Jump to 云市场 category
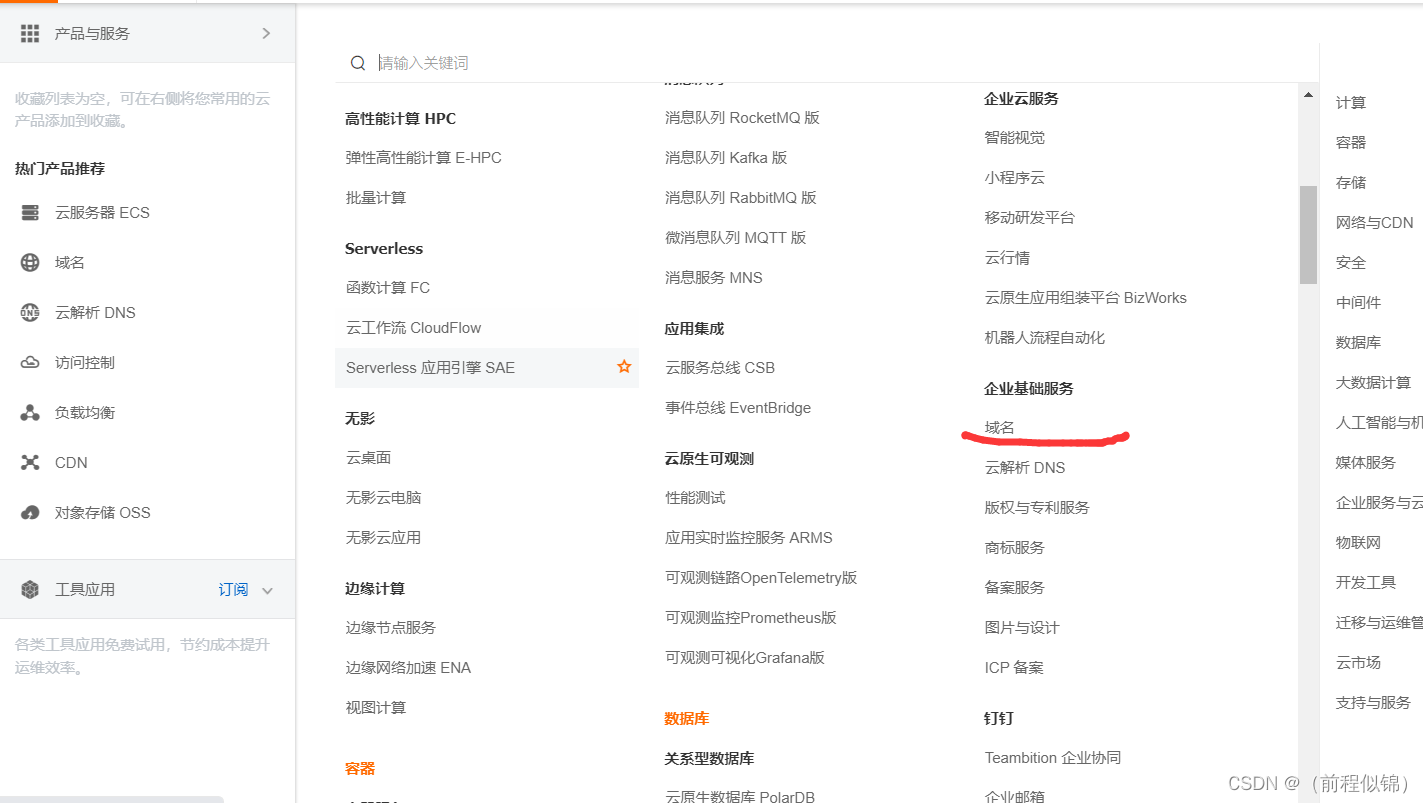This screenshot has width=1423, height=803. [x=1358, y=662]
